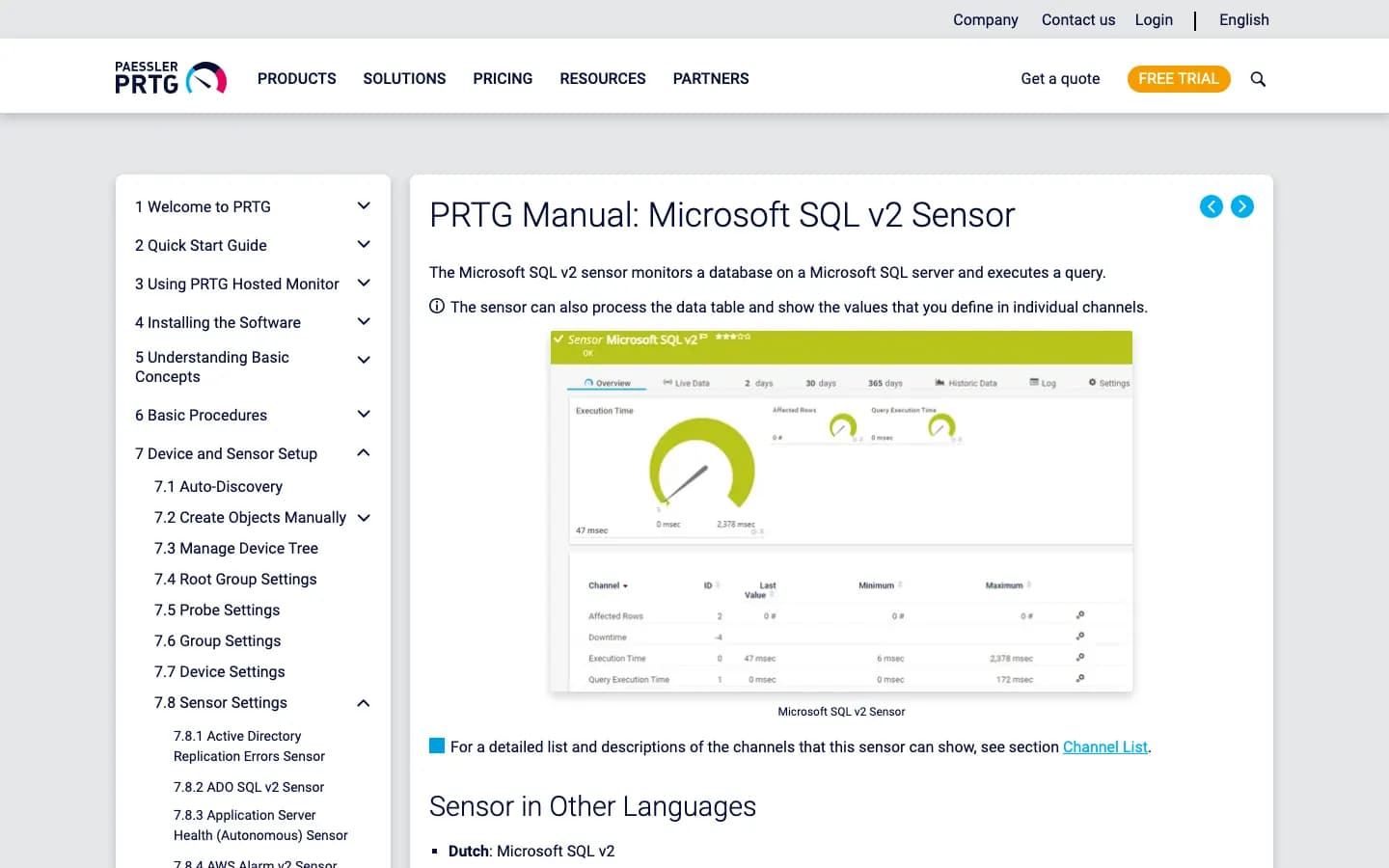Collapse 7 Device and Sensor Setup chevron
This screenshot has width=1389, height=868.
click(364, 453)
